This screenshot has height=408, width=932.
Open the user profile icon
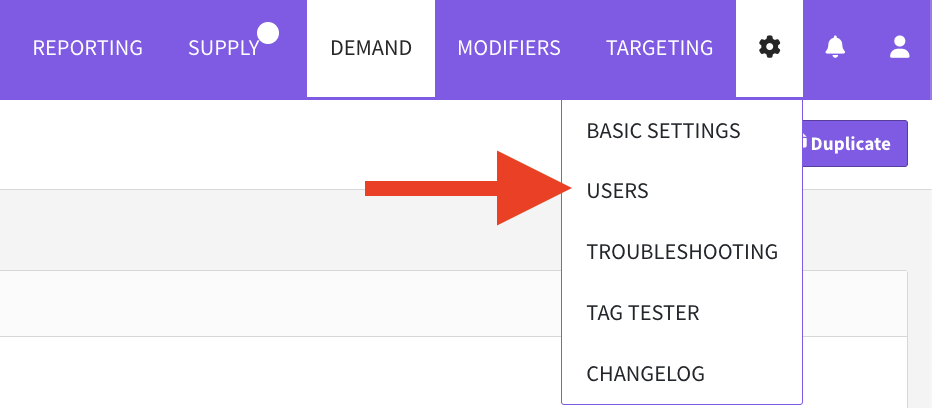[x=899, y=47]
